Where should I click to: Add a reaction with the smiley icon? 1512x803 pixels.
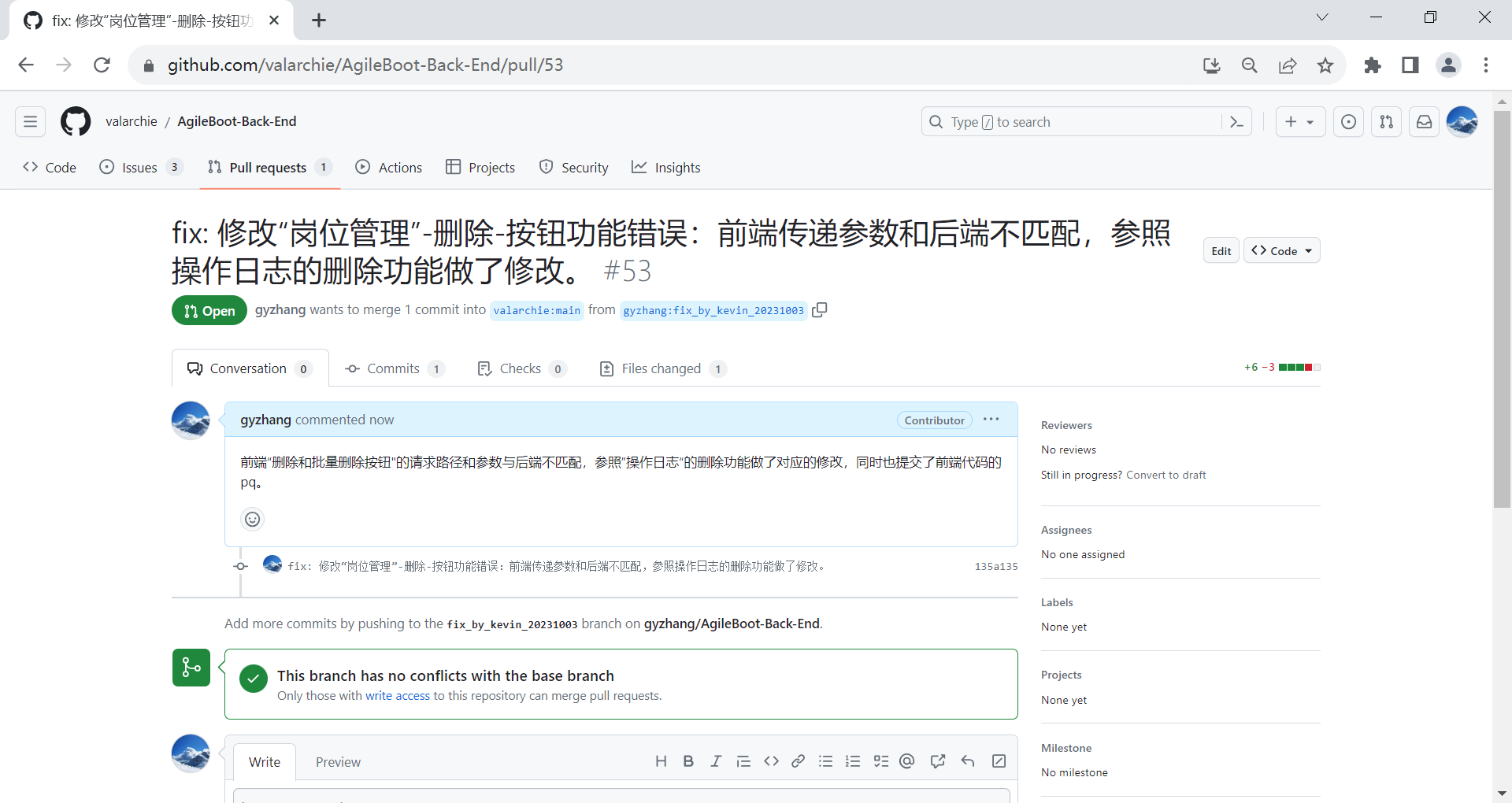tap(252, 519)
